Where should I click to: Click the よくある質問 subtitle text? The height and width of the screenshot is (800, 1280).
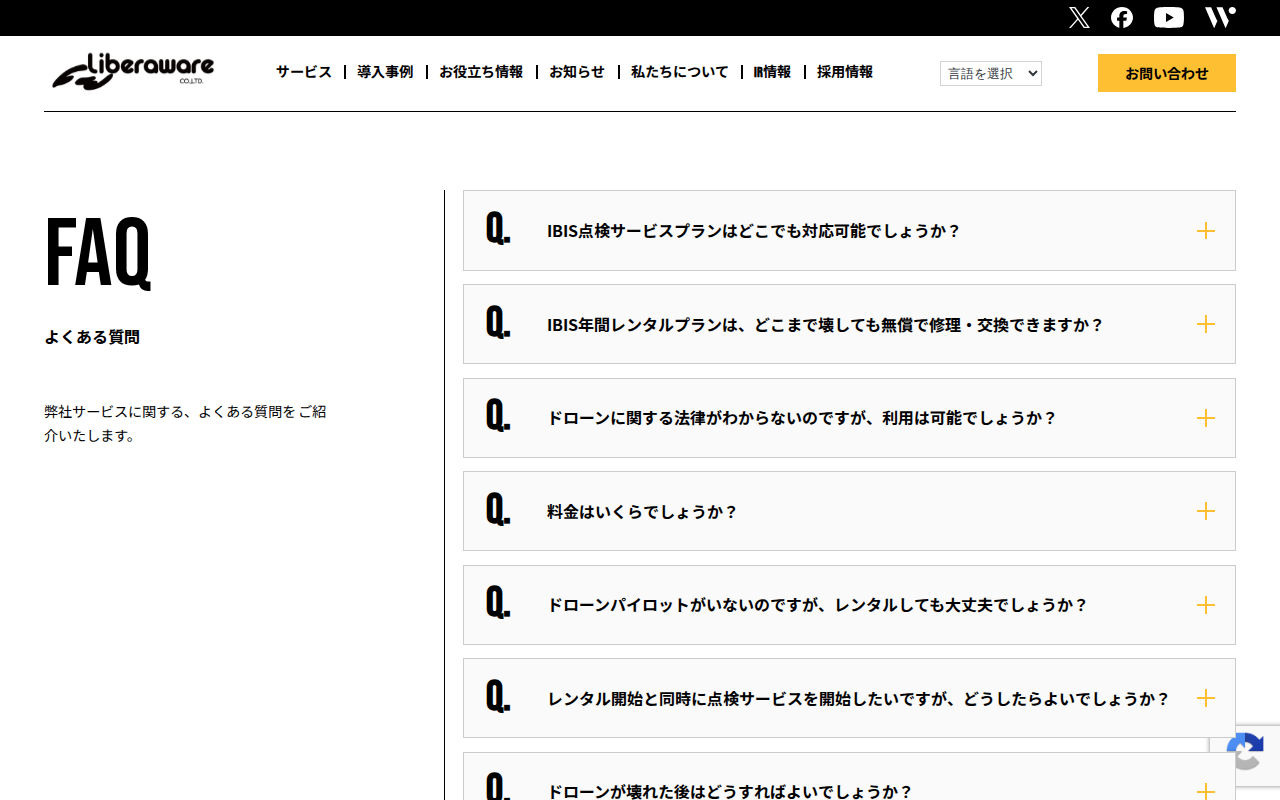92,337
